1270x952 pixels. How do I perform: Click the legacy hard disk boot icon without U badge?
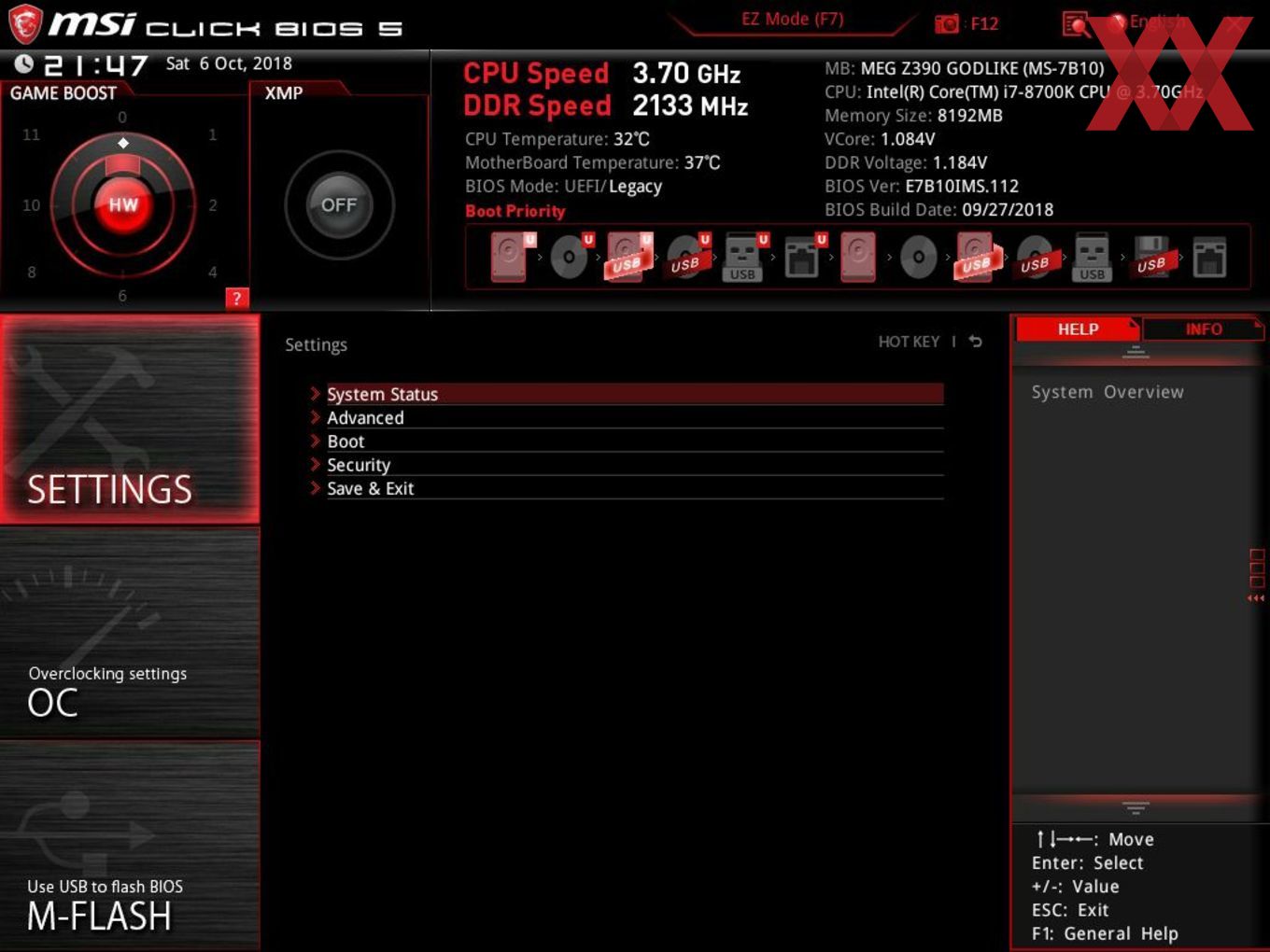click(858, 258)
